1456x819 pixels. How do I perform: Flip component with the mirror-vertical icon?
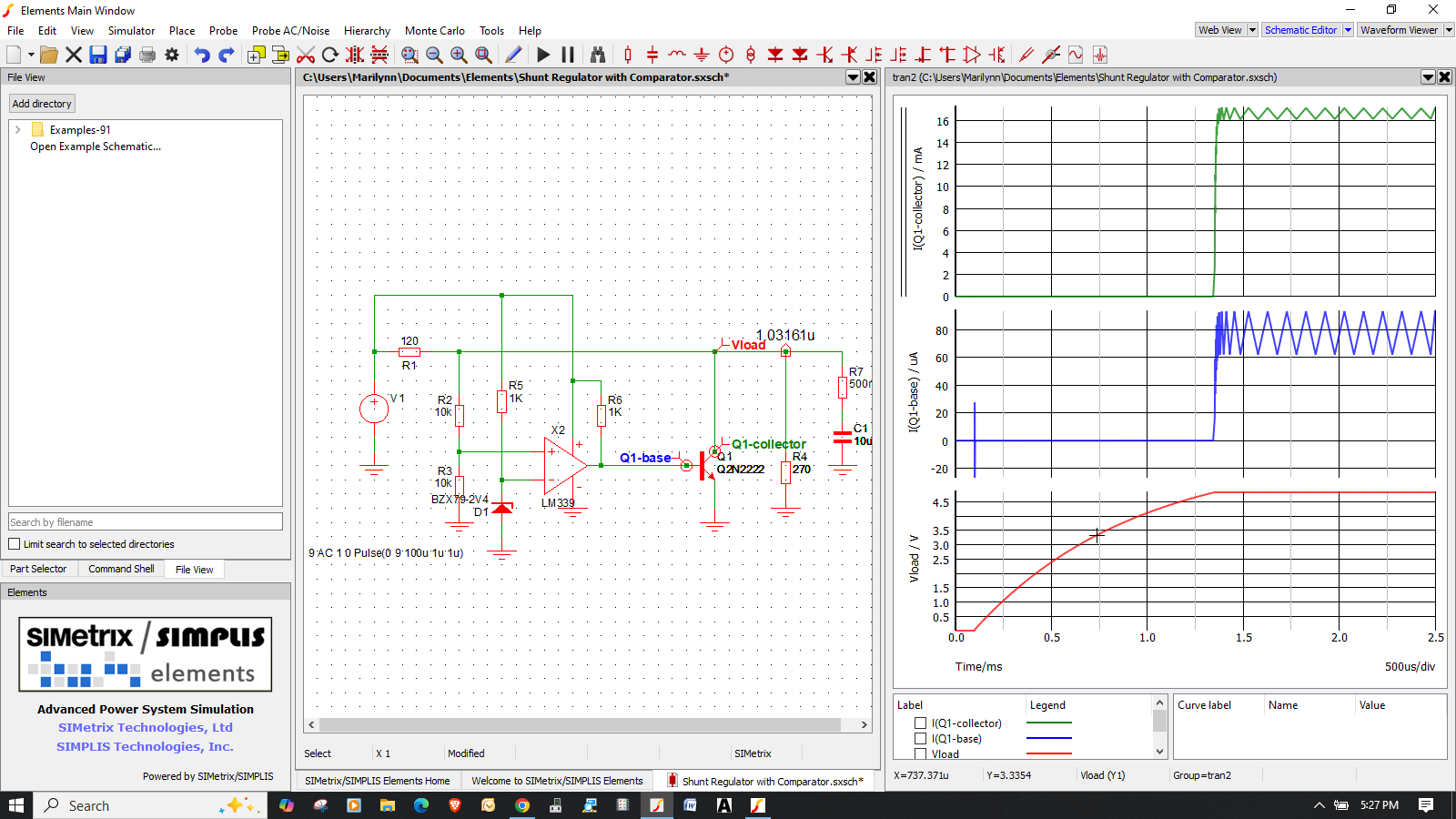click(379, 55)
